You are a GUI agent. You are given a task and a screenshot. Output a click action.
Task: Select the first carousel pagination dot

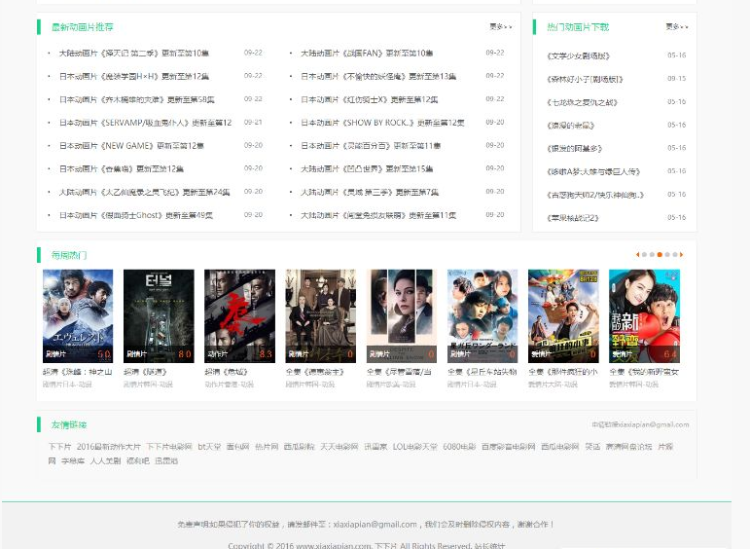click(644, 254)
